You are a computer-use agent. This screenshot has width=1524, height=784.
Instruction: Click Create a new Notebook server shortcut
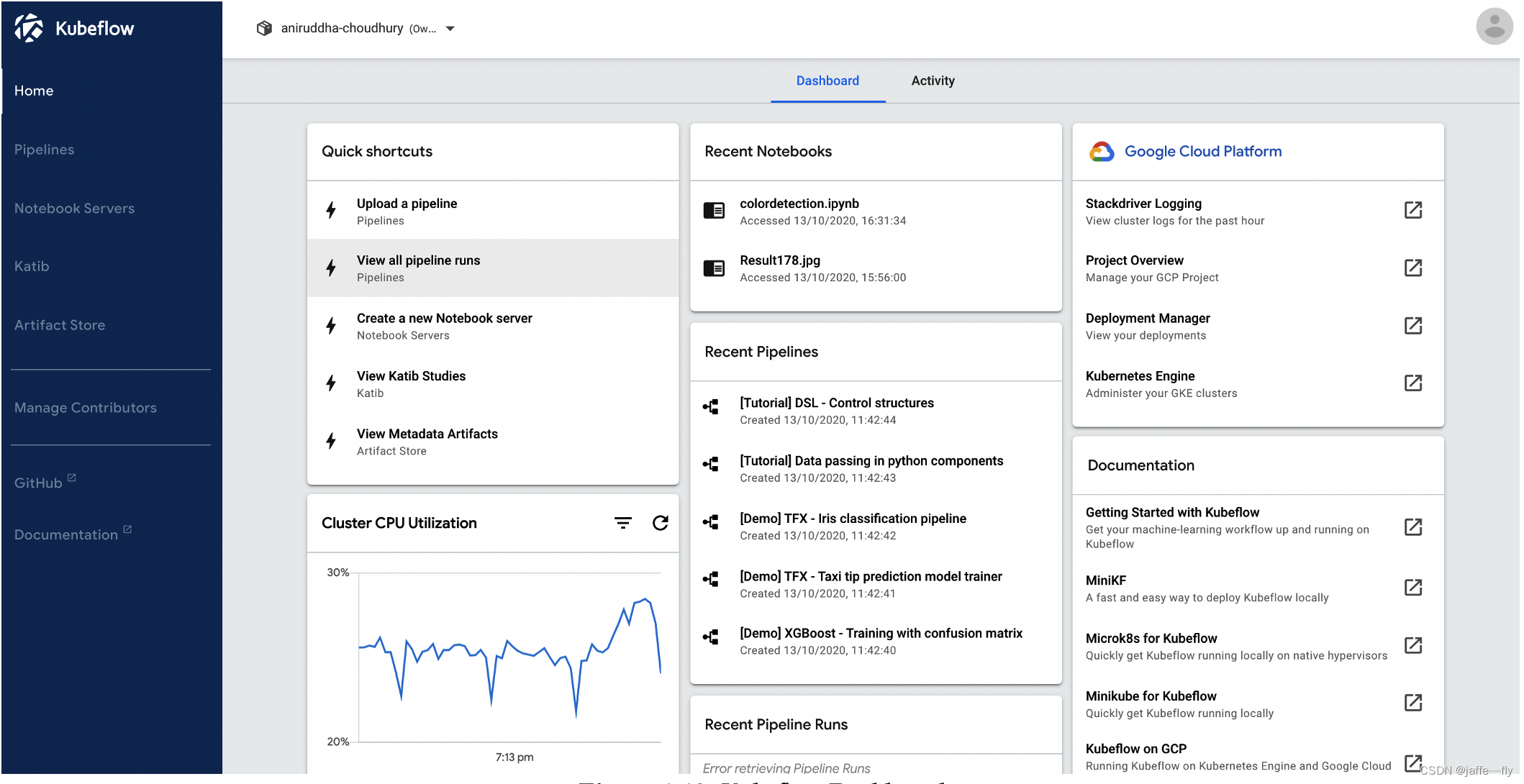coord(493,326)
